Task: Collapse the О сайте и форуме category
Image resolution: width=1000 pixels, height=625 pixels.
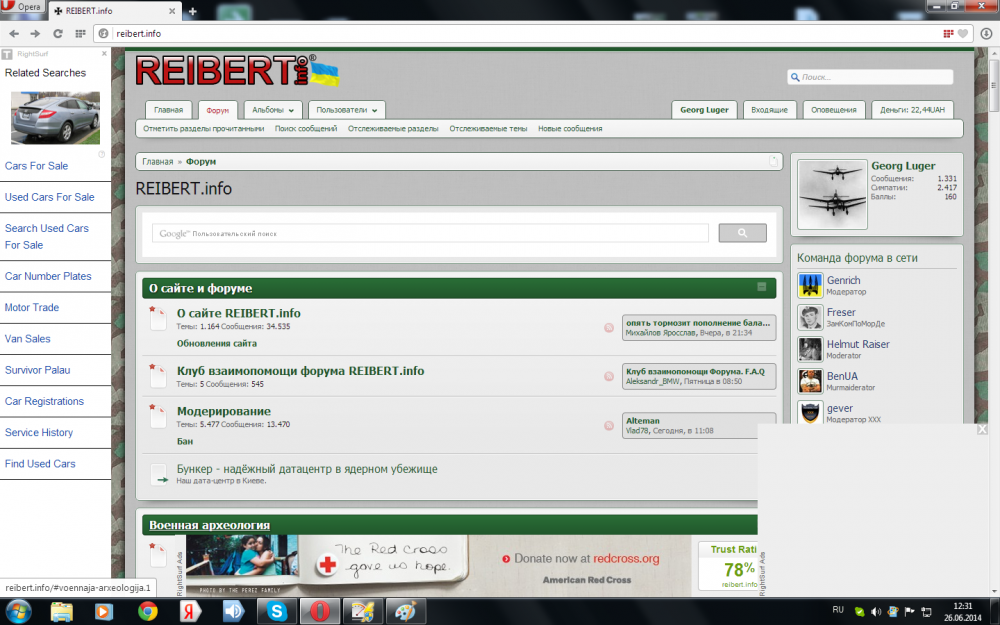Action: [761, 287]
